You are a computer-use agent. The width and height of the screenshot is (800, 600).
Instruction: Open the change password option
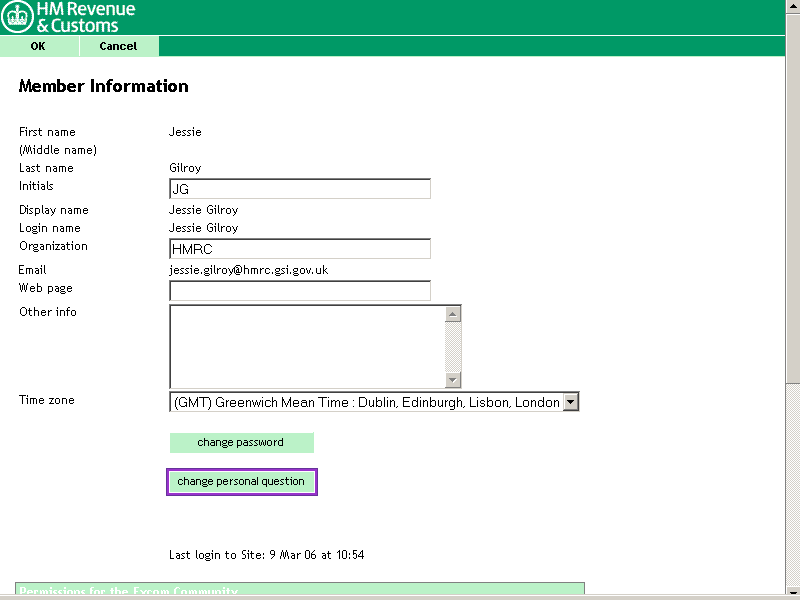241,443
